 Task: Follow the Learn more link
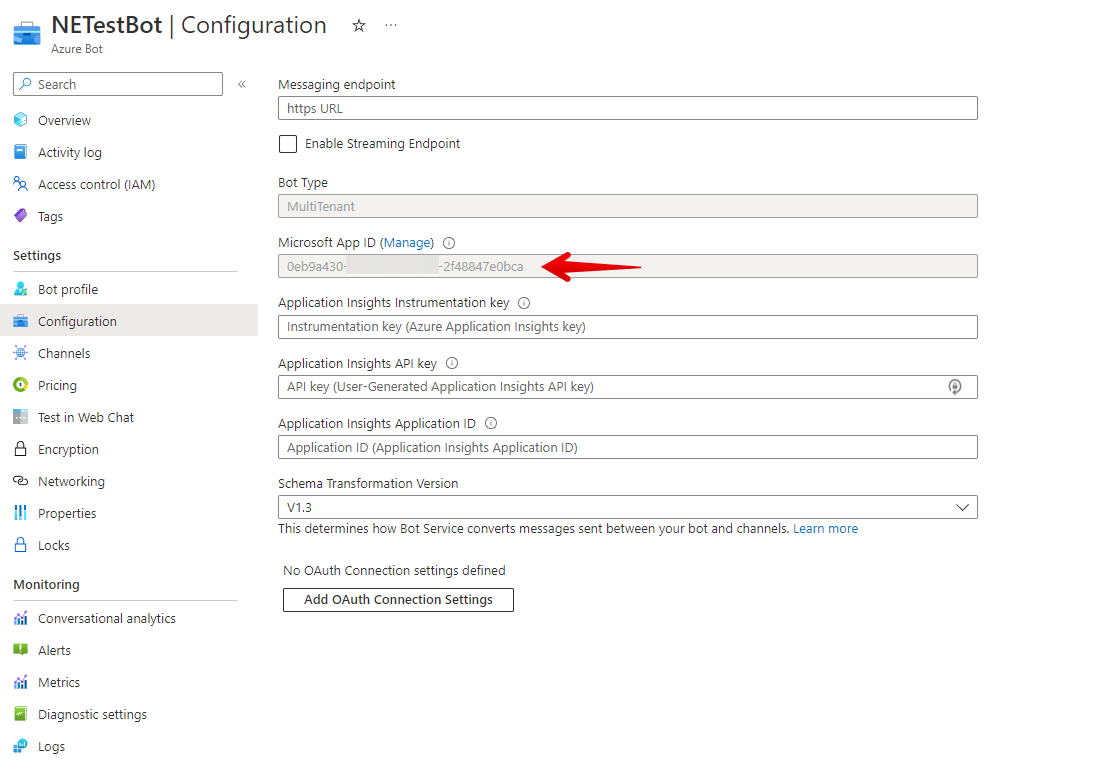pos(825,528)
